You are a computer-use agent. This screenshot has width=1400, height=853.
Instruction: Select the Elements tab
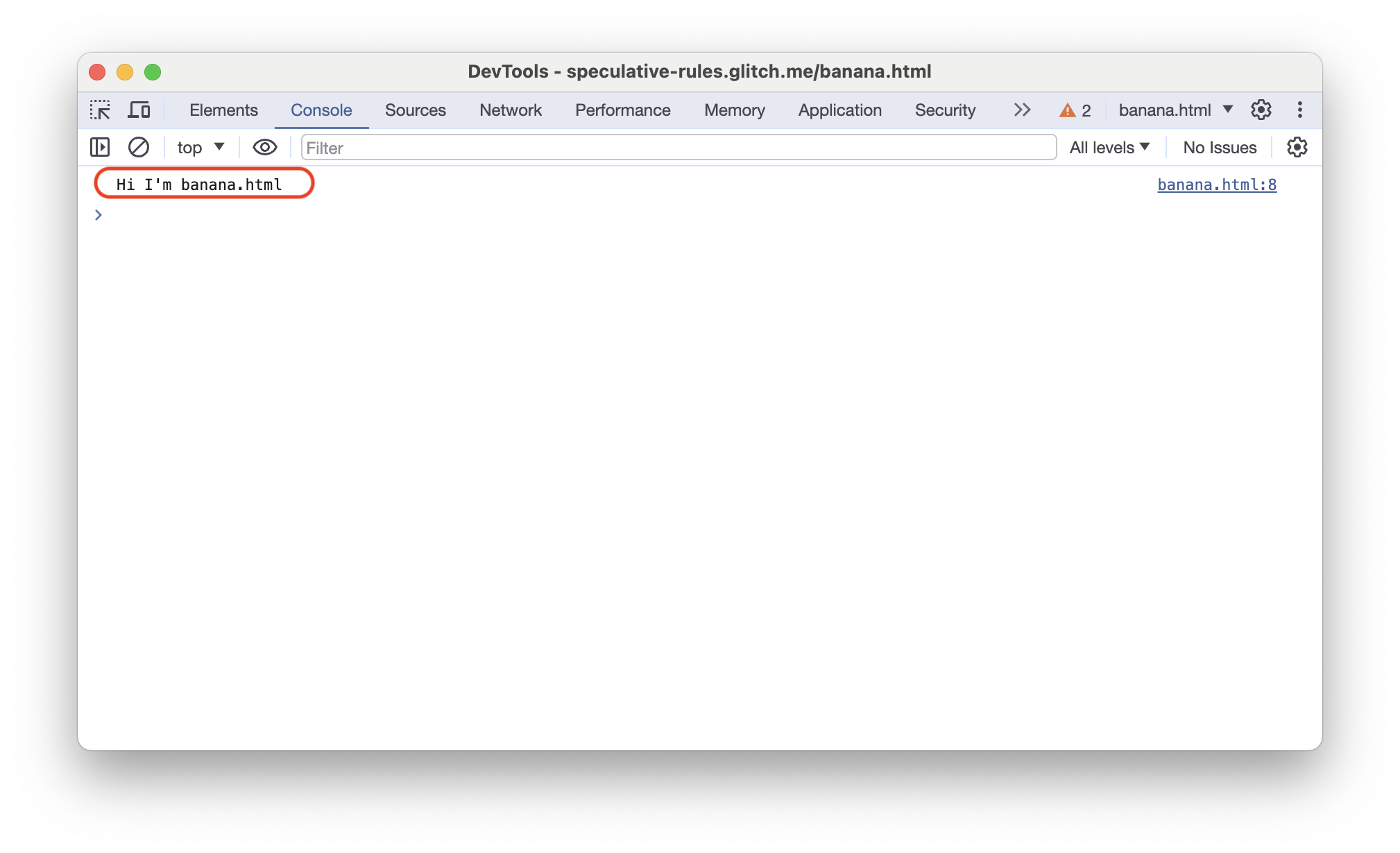(222, 111)
